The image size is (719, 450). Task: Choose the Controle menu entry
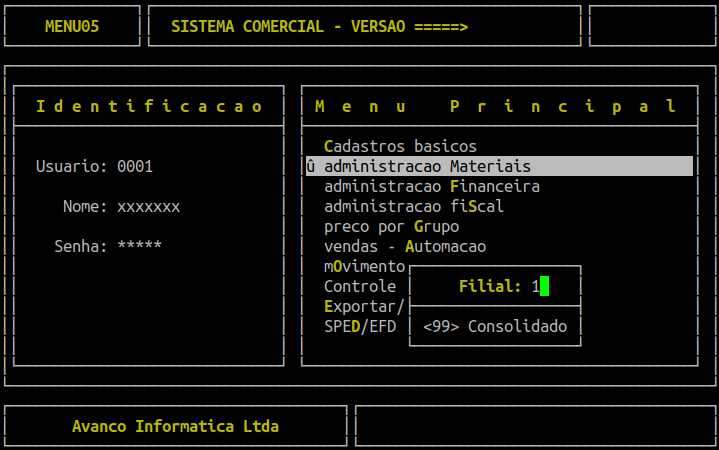pos(359,286)
